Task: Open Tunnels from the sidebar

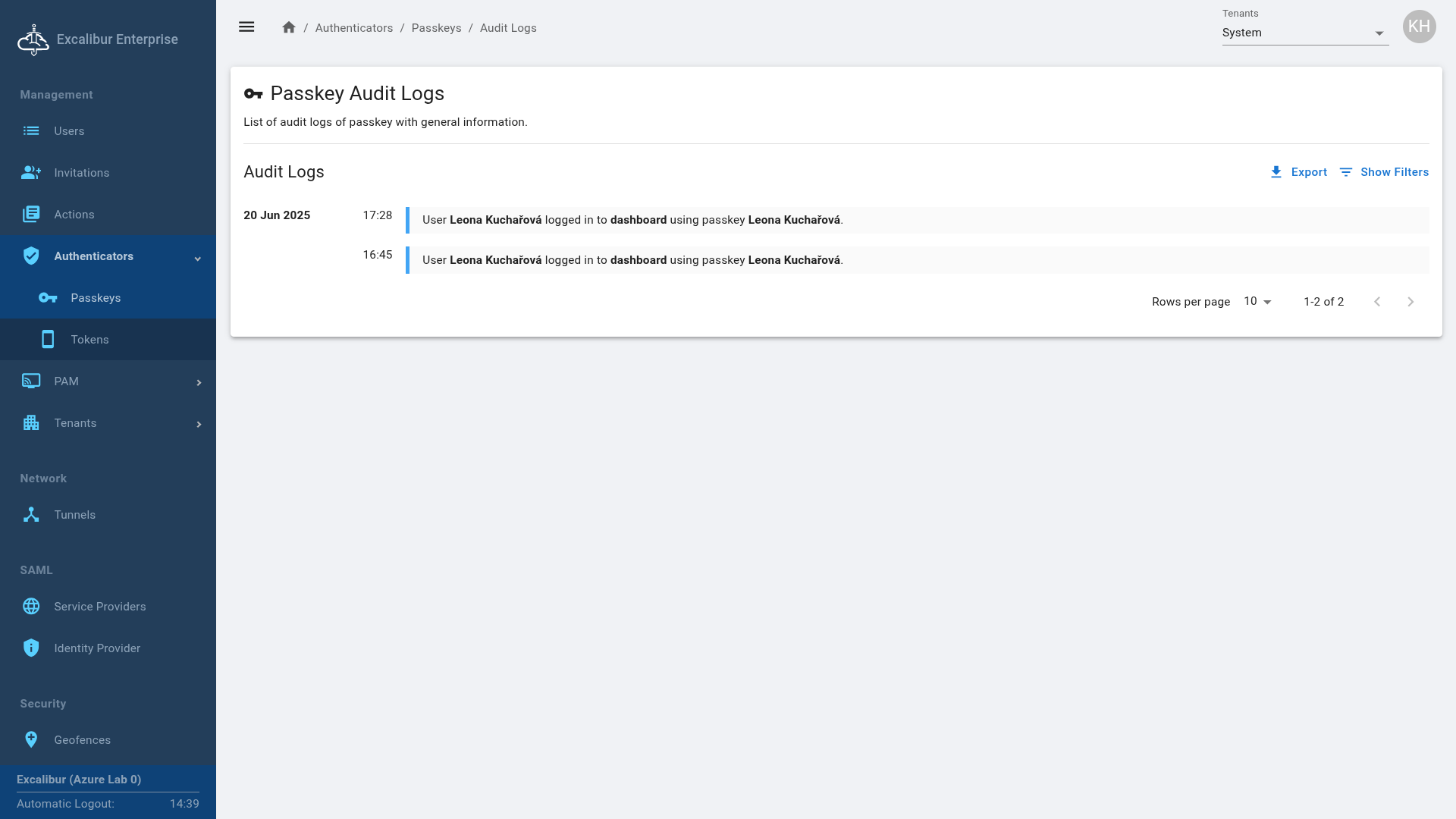Action: click(x=74, y=515)
